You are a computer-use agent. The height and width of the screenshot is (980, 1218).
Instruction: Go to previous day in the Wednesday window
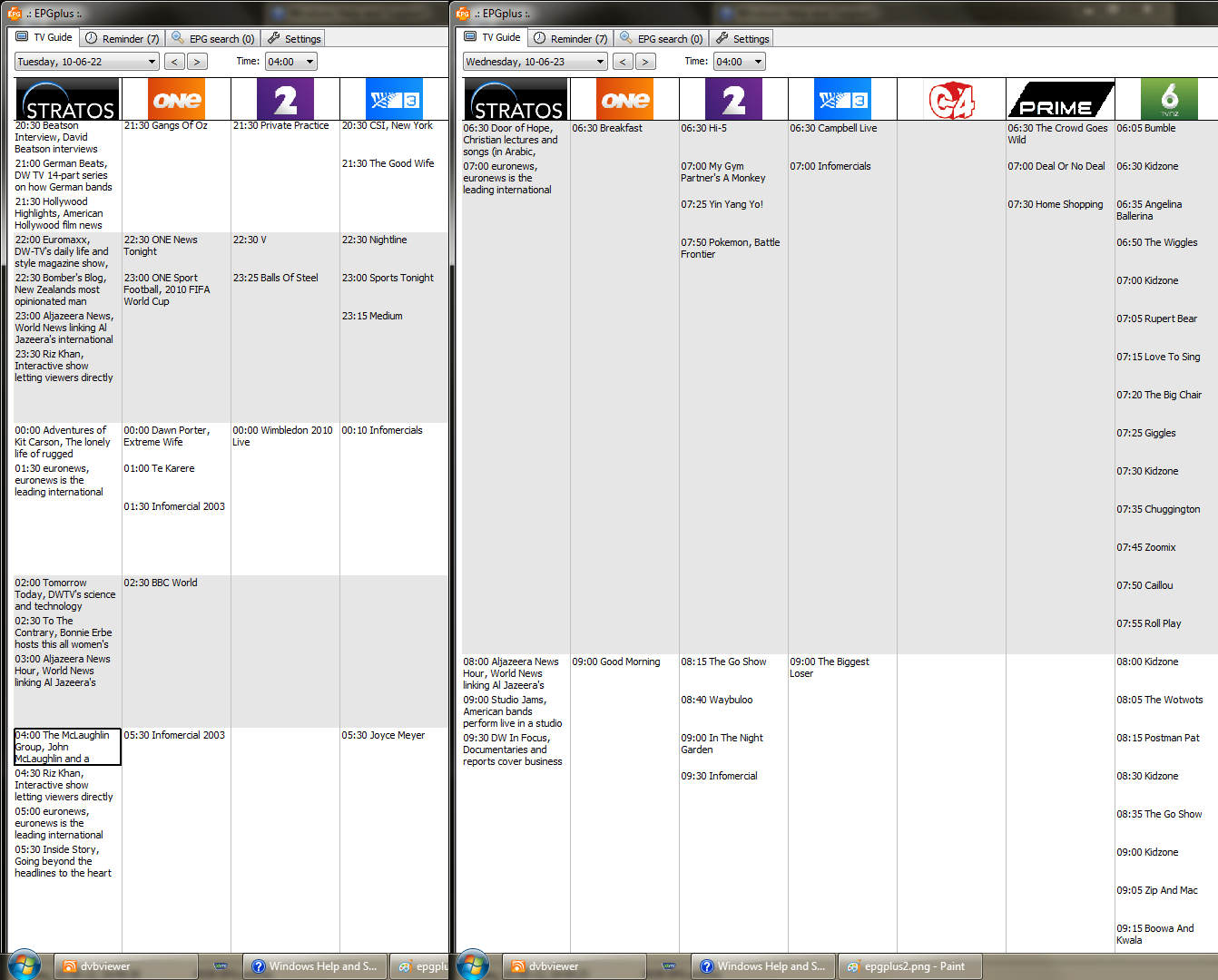623,62
